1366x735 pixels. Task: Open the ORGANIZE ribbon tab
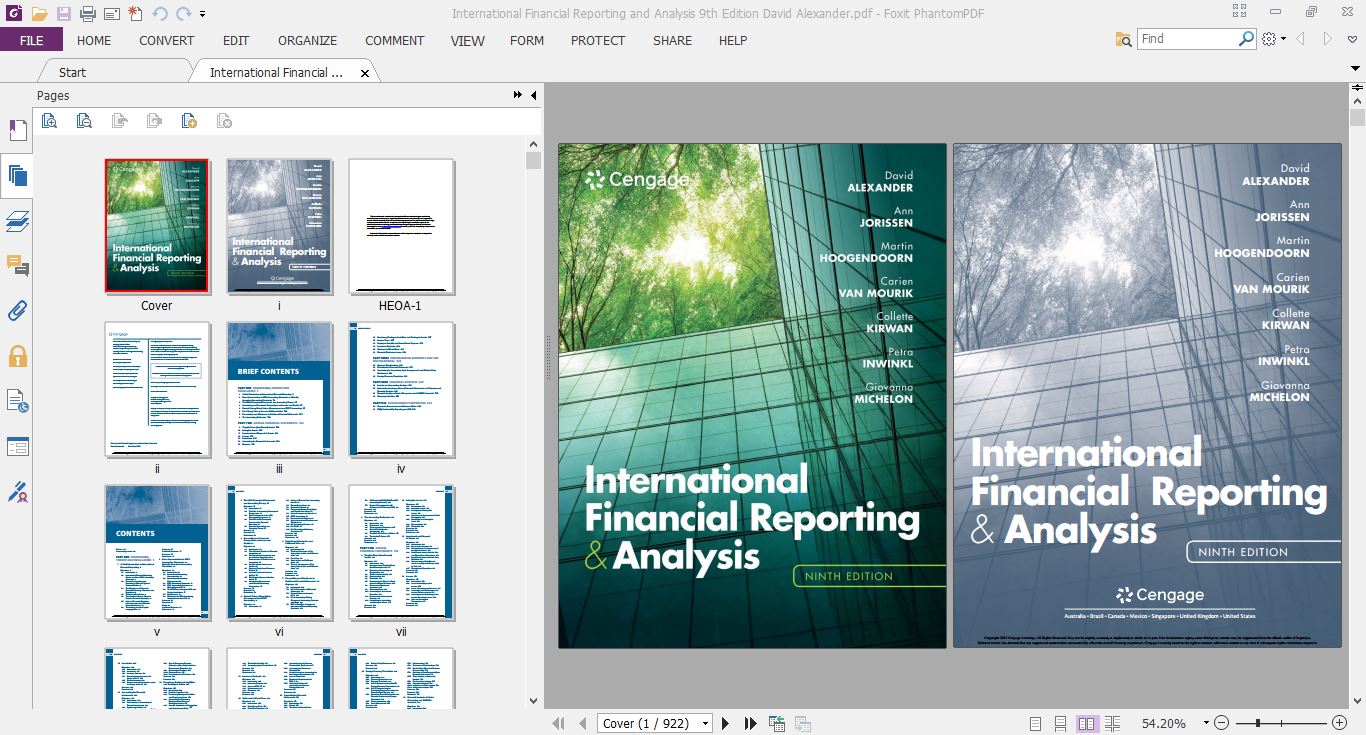click(308, 40)
